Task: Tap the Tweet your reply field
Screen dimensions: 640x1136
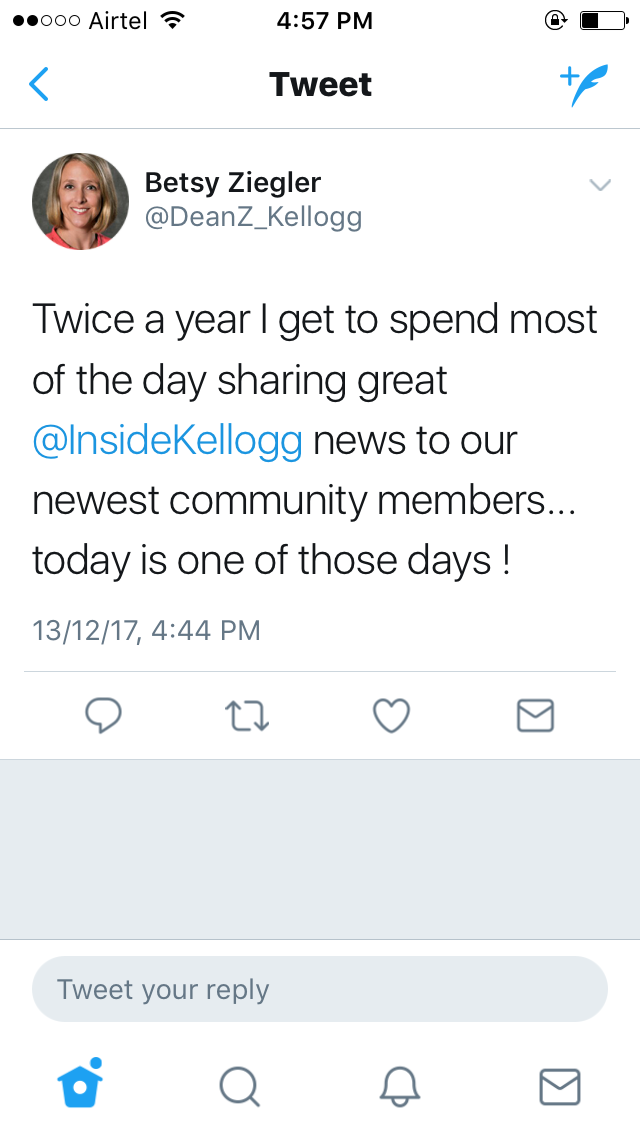Action: click(320, 989)
